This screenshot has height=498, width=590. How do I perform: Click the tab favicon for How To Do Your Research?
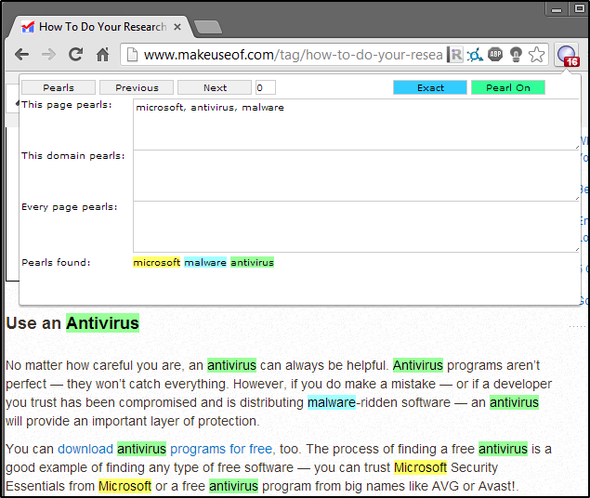[x=27, y=27]
